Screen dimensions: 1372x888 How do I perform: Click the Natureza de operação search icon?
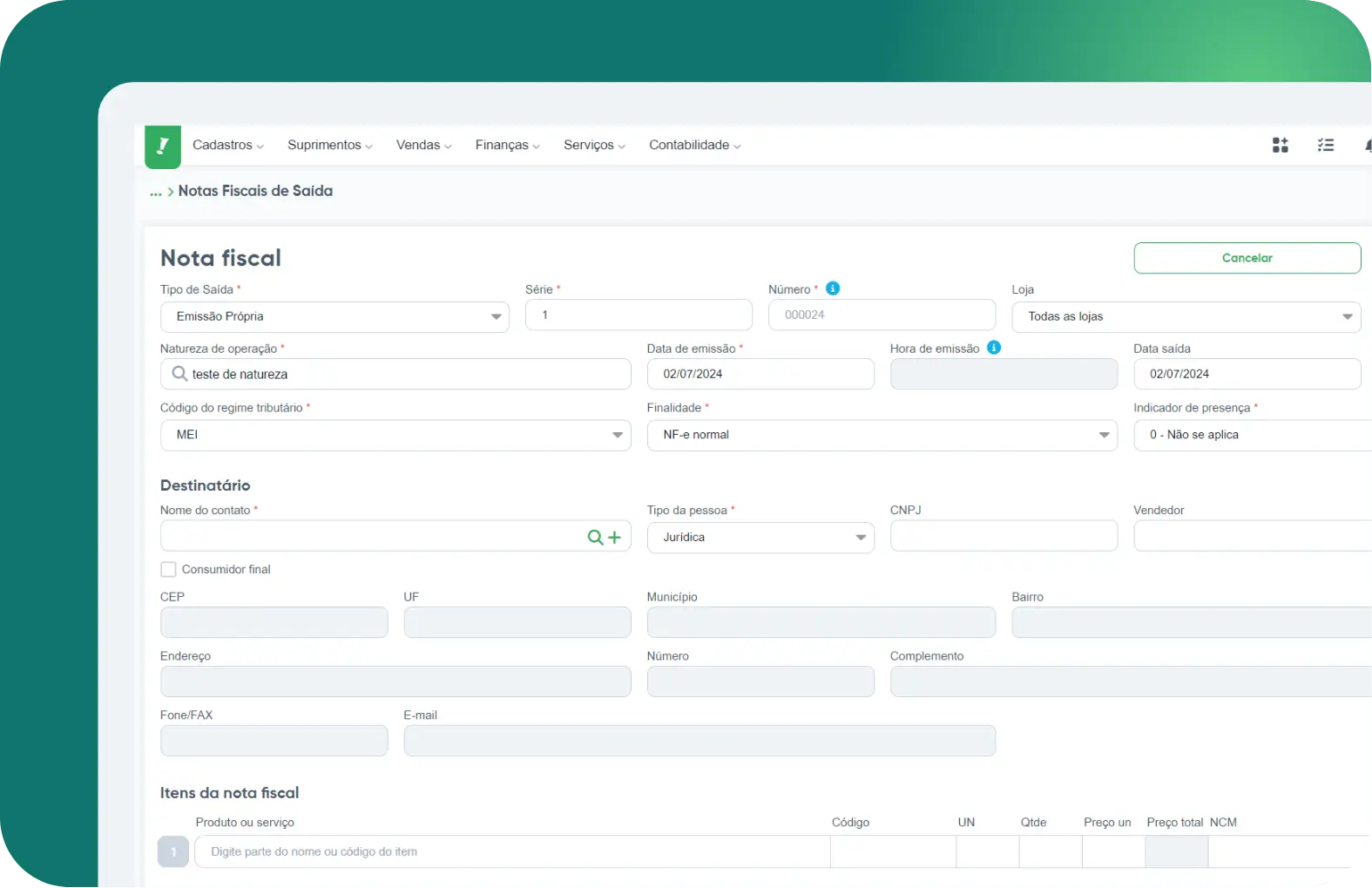coord(179,374)
